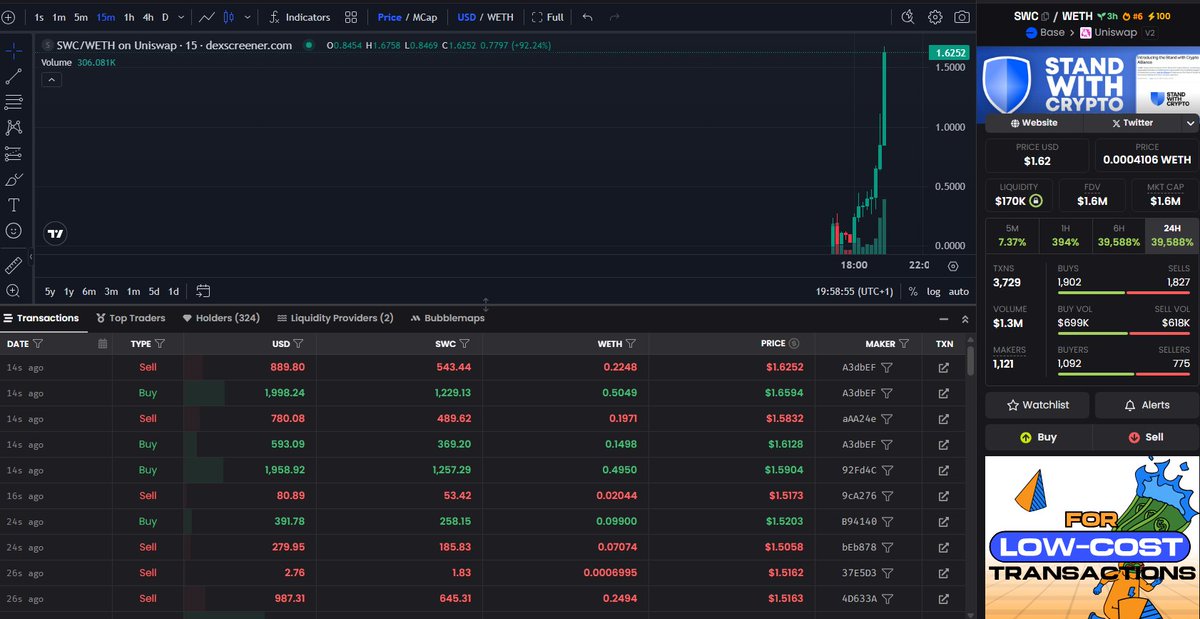Image resolution: width=1200 pixels, height=619 pixels.
Task: Open the chart style dropdown arrow
Action: pos(246,17)
